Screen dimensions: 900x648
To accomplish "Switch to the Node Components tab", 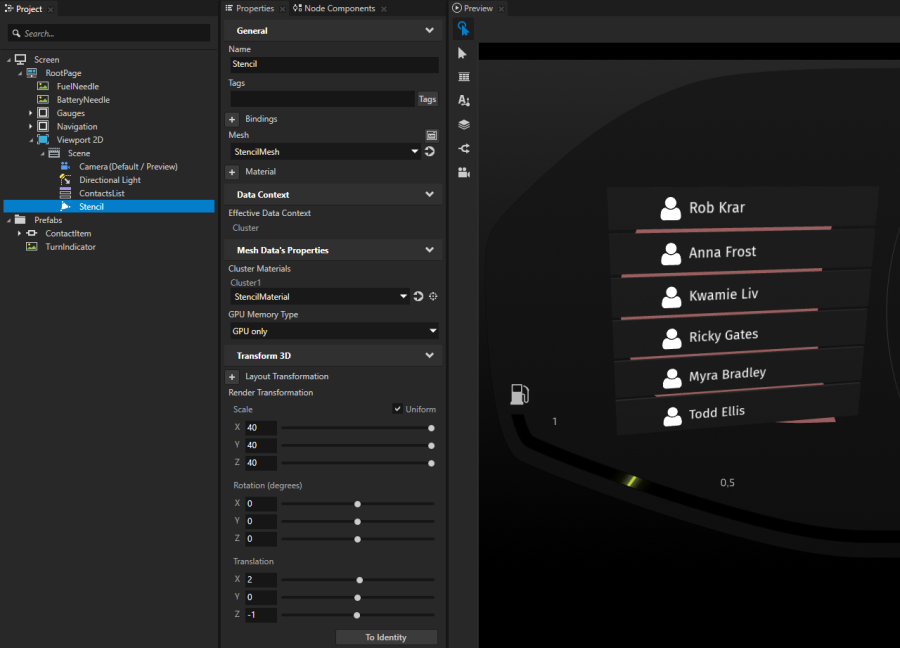I will tap(334, 8).
